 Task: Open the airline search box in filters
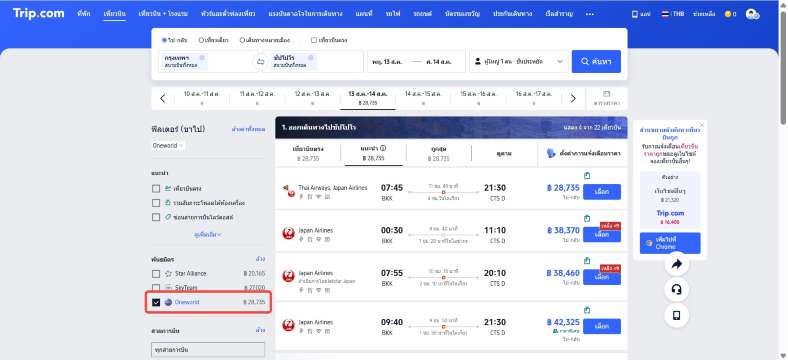click(x=208, y=349)
